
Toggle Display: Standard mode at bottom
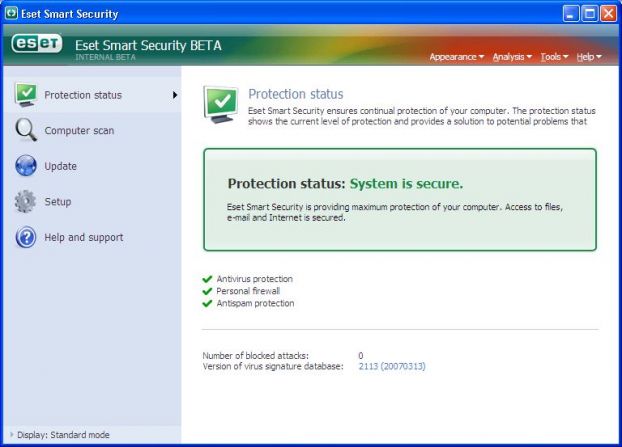pyautogui.click(x=62, y=434)
